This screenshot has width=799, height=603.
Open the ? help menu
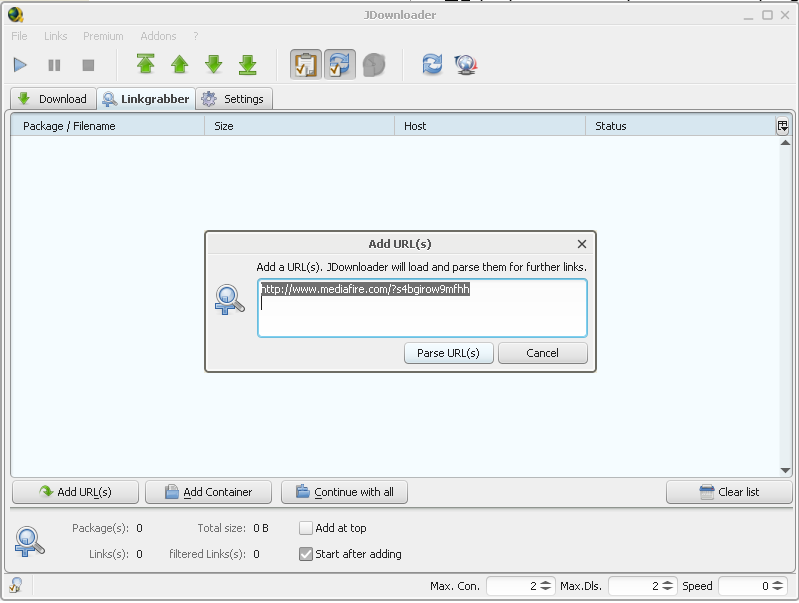point(196,36)
